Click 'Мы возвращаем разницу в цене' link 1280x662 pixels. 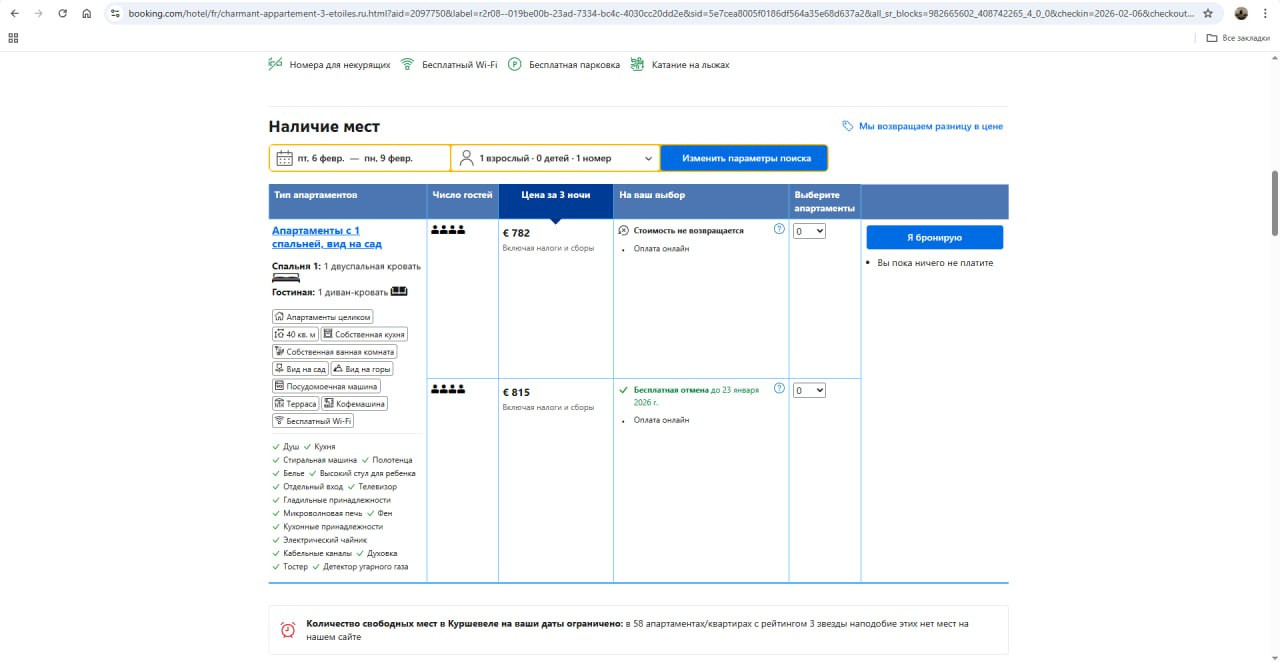(930, 126)
